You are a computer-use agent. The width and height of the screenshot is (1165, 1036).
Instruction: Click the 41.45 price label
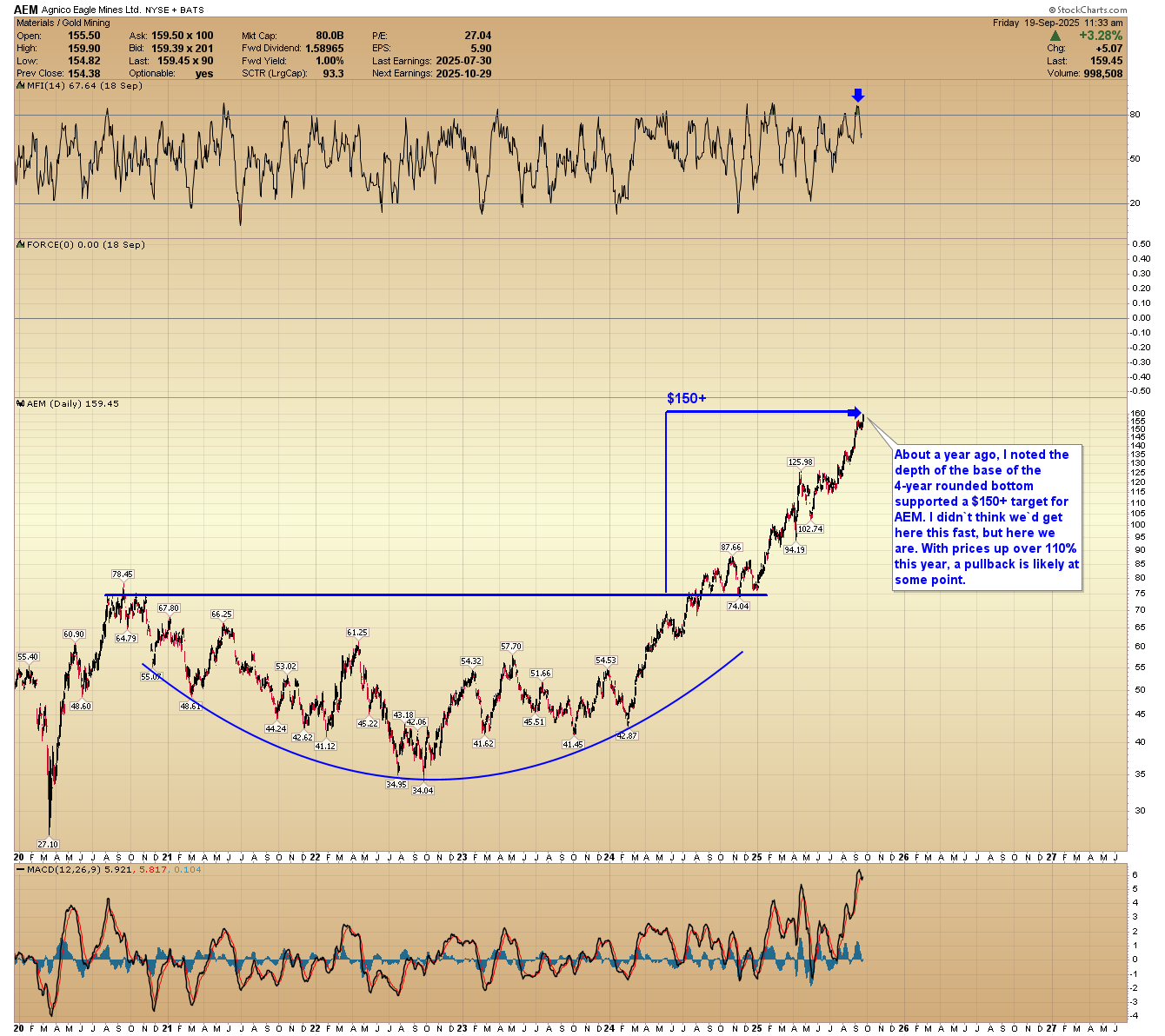pyautogui.click(x=573, y=745)
